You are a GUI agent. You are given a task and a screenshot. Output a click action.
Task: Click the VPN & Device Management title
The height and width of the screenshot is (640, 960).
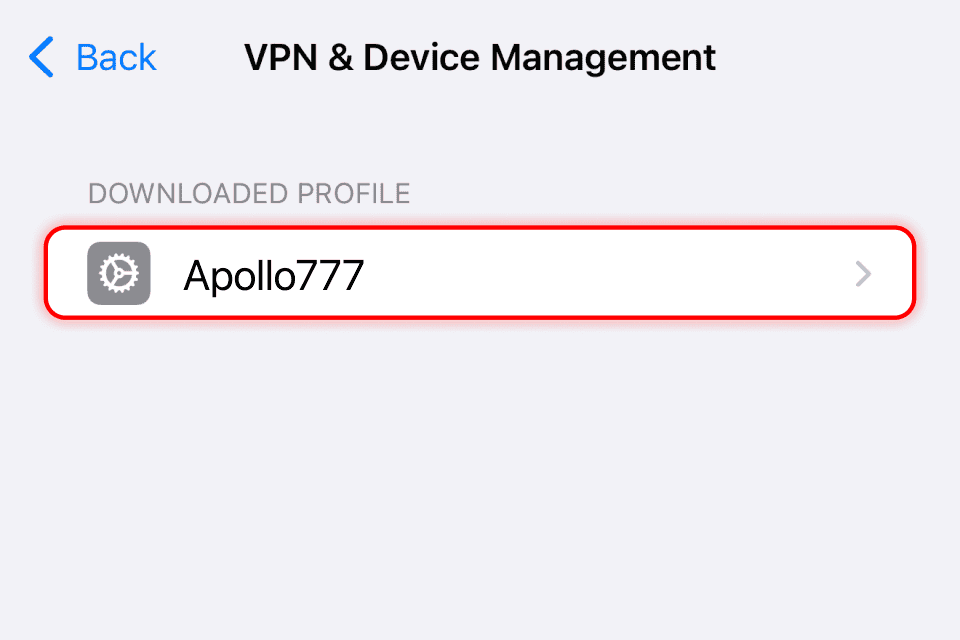pyautogui.click(x=480, y=57)
